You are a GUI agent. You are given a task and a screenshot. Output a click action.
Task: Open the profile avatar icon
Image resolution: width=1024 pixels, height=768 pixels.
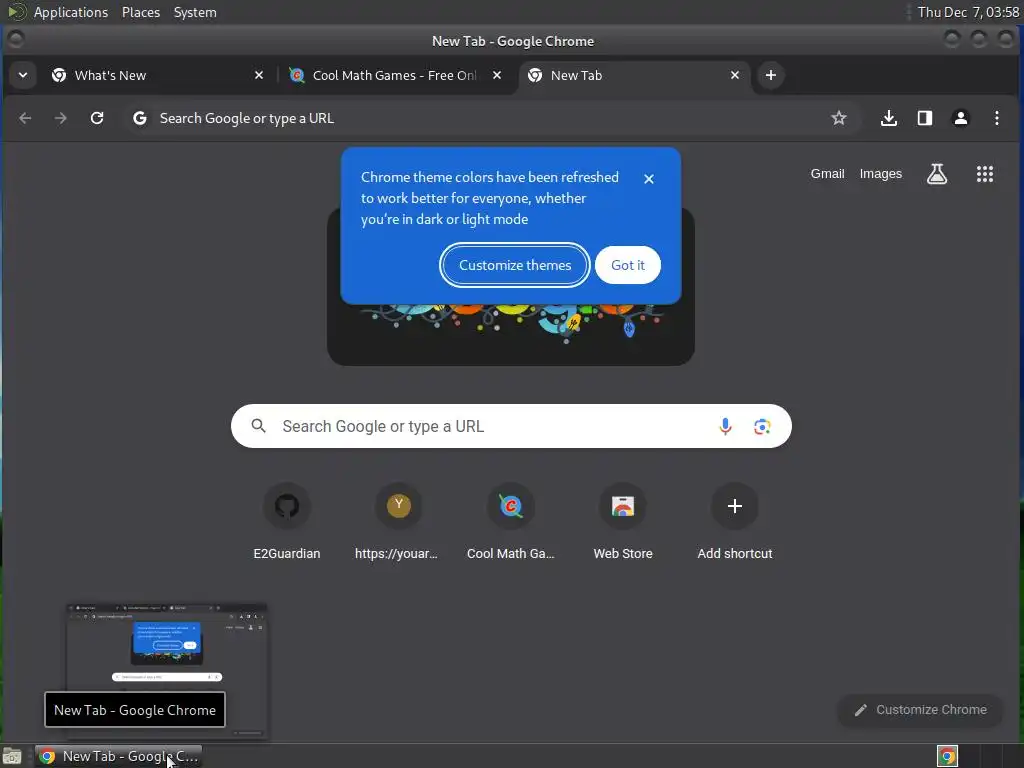(961, 118)
